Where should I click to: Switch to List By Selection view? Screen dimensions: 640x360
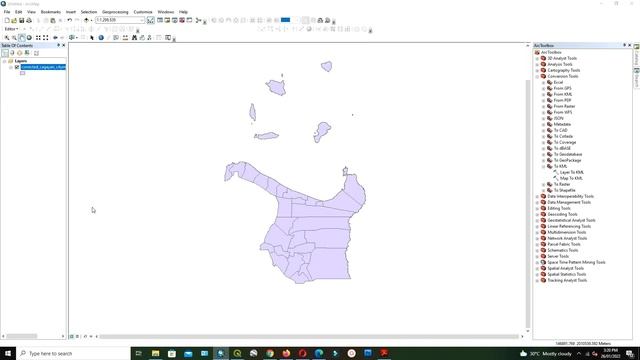click(27, 53)
